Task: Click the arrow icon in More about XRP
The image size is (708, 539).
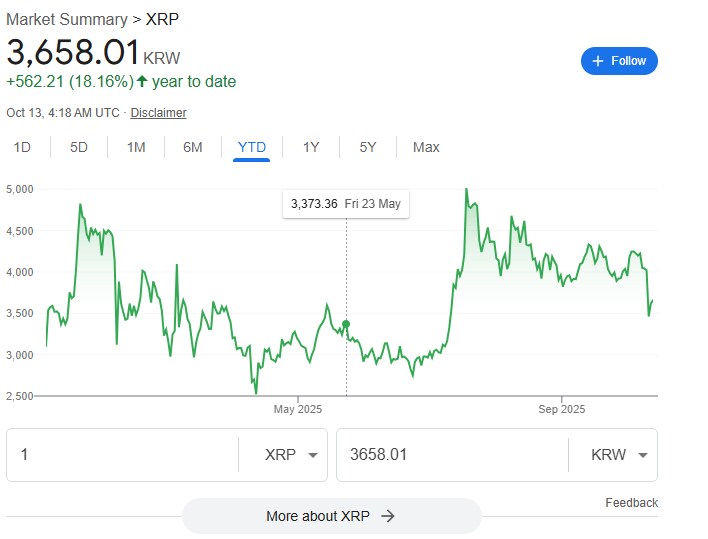Action: [388, 516]
